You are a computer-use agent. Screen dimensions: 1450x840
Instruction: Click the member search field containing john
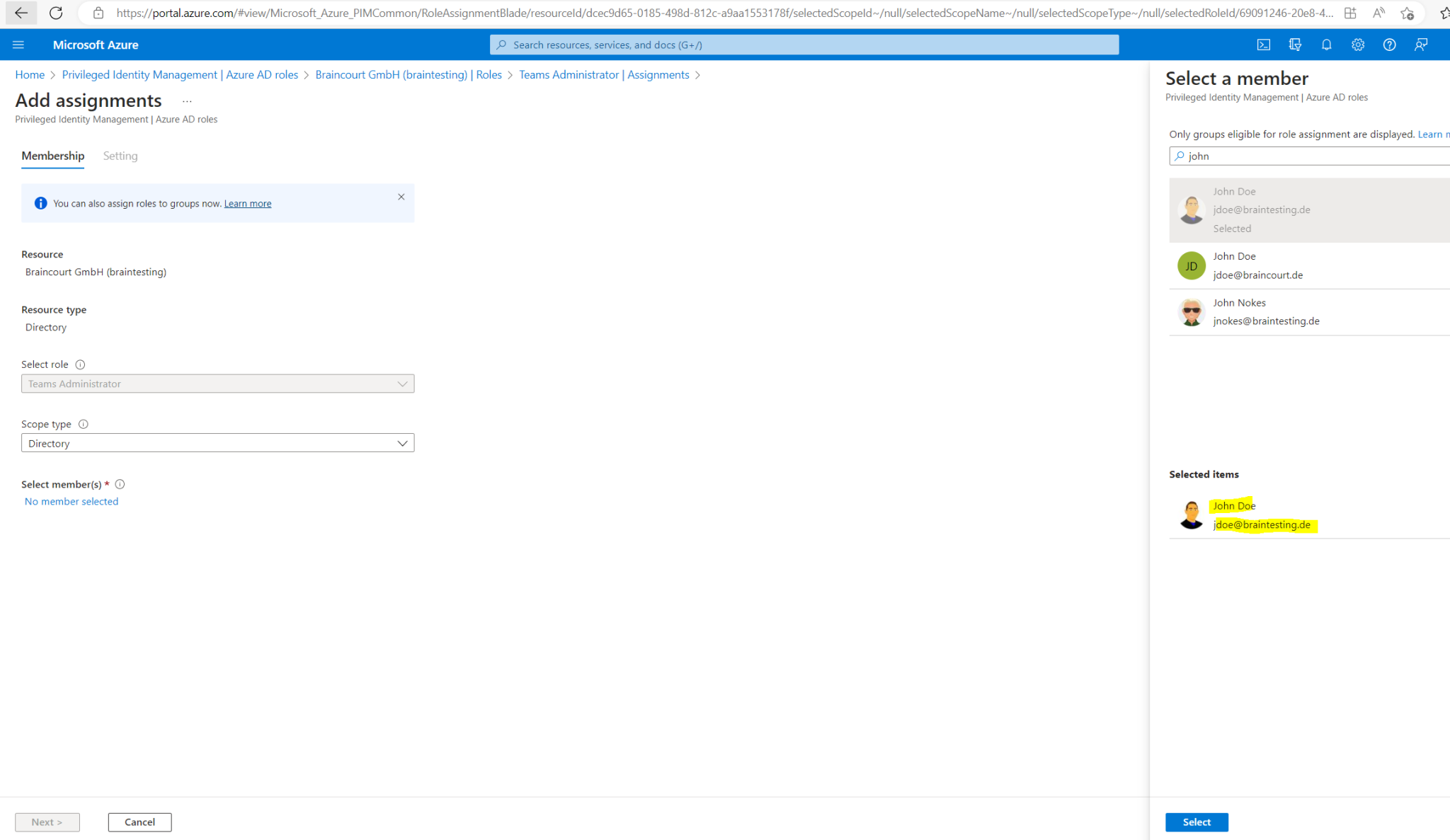pos(1310,156)
